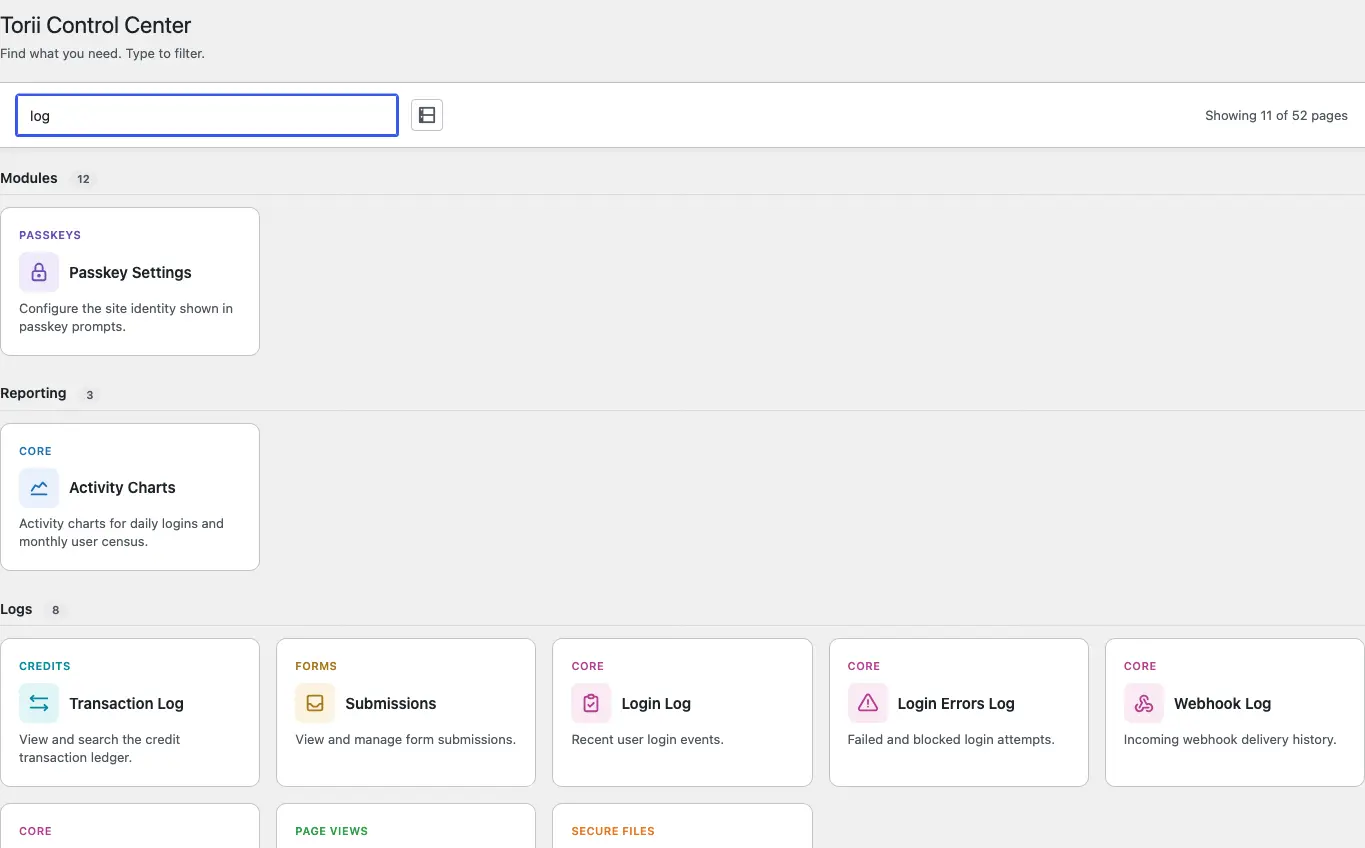Image resolution: width=1365 pixels, height=848 pixels.
Task: Open the Login Log page
Action: [682, 713]
